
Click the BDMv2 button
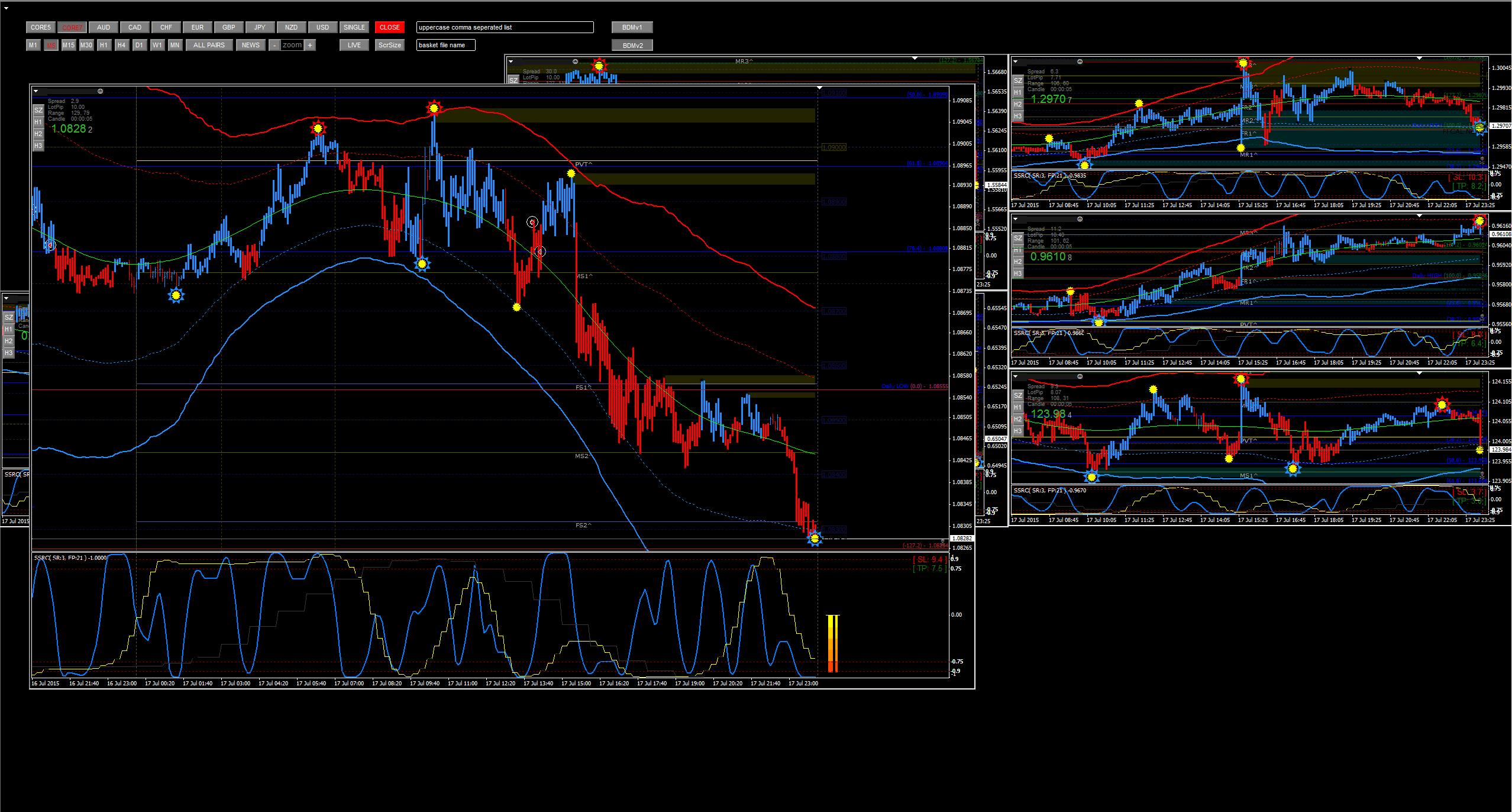[x=632, y=46]
